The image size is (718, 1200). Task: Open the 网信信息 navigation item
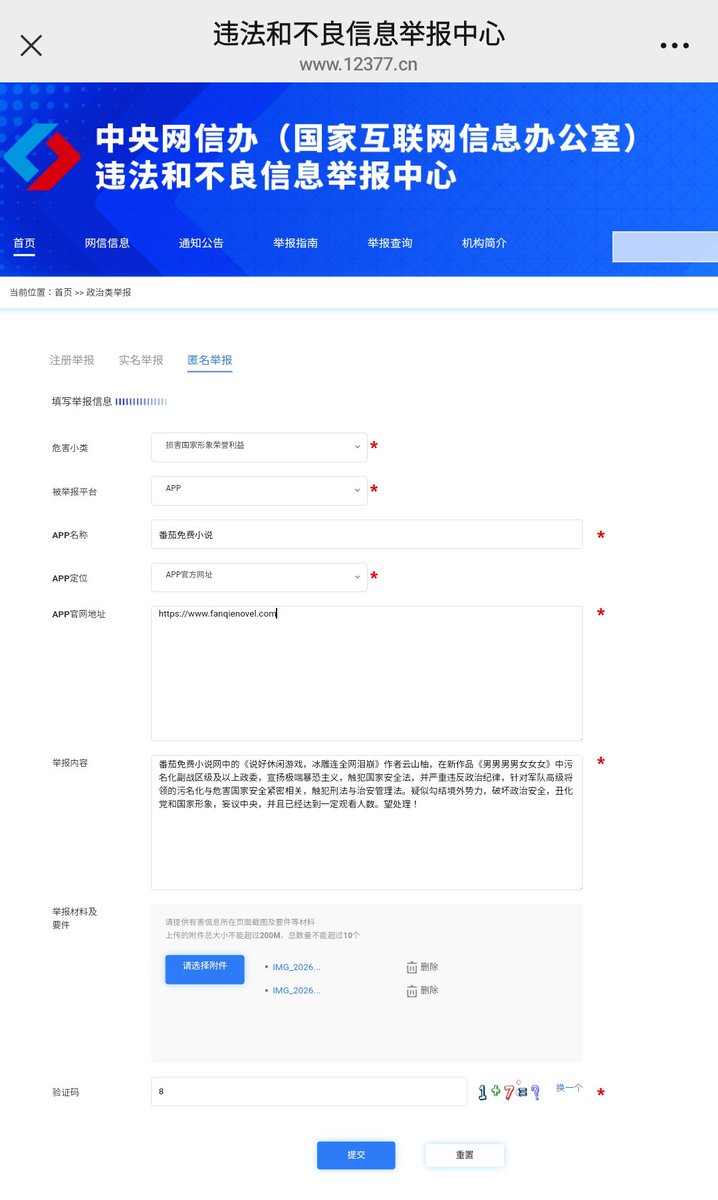(x=107, y=243)
